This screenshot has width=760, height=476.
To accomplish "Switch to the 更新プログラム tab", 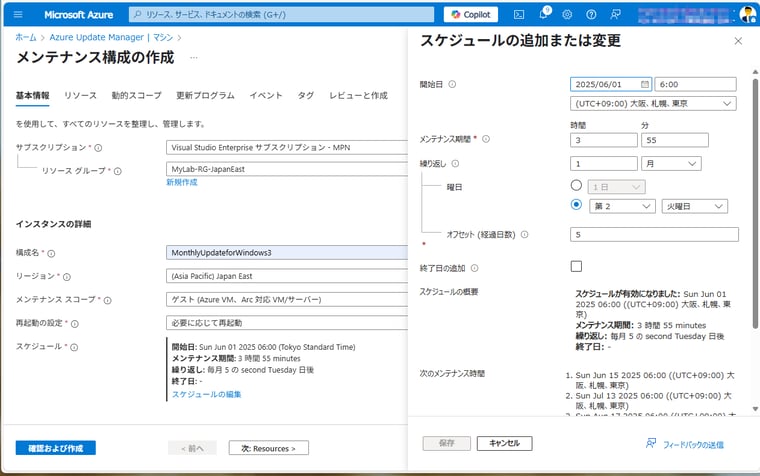I will [x=205, y=95].
